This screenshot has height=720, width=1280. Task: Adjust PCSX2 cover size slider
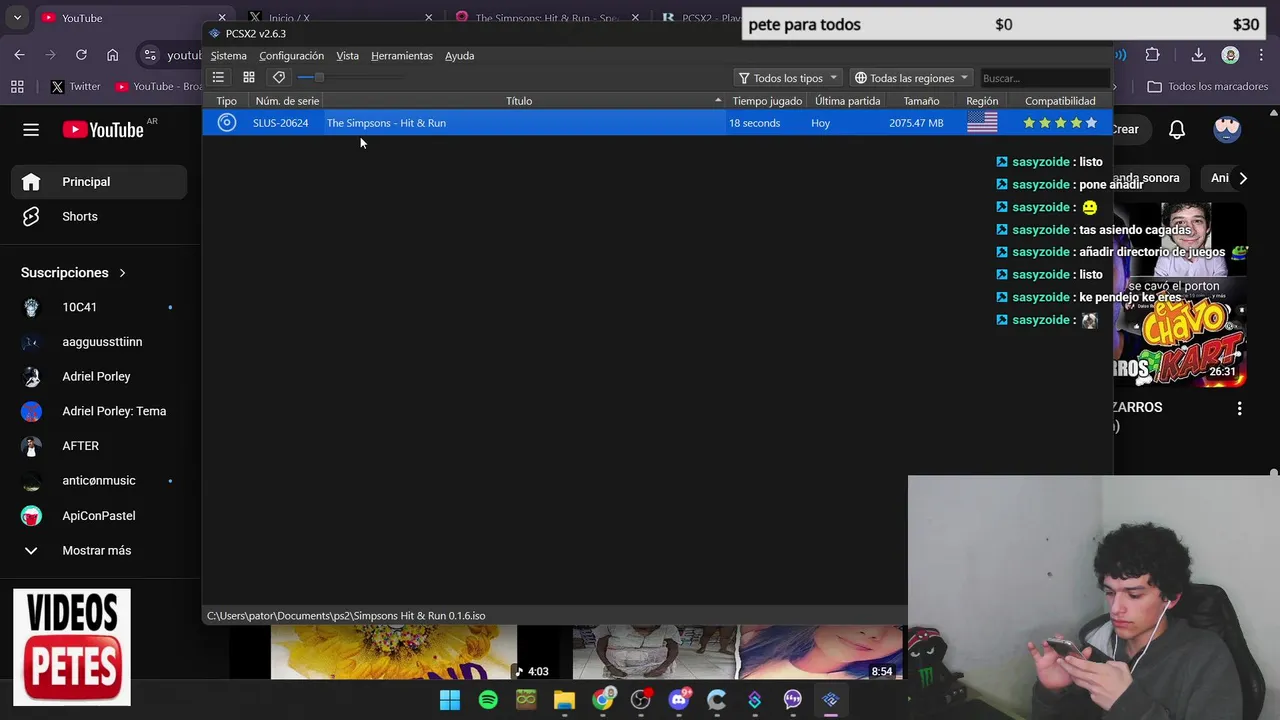coord(350,77)
